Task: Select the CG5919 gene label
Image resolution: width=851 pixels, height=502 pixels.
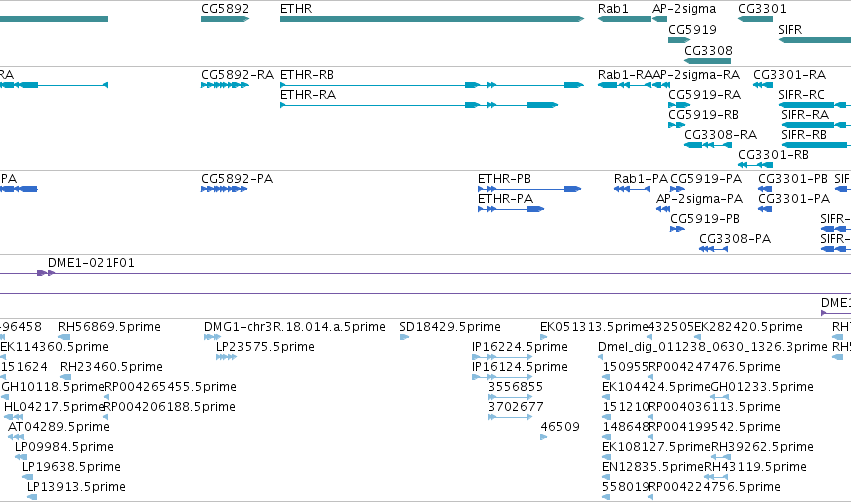Action: [x=692, y=29]
